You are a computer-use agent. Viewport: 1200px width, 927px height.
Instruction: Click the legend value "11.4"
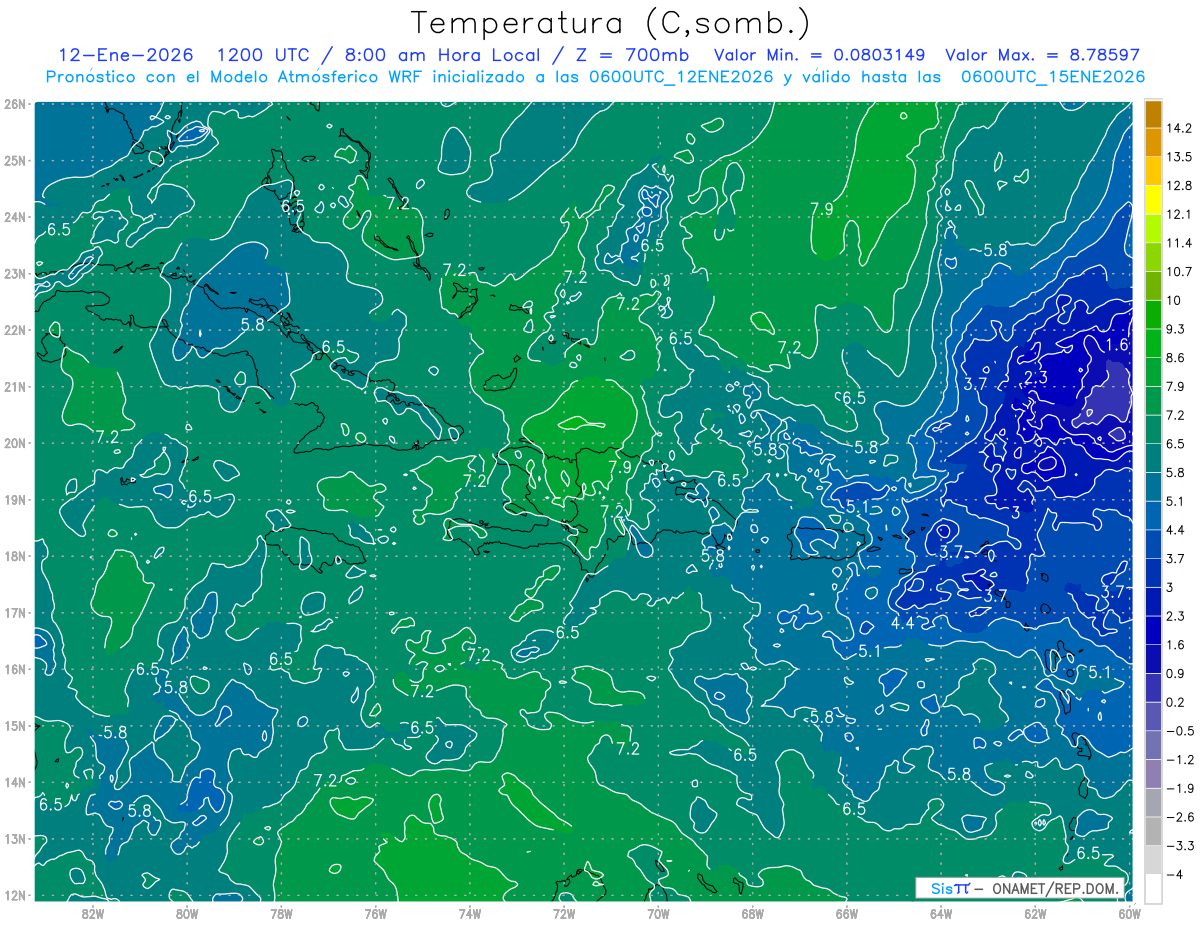click(1181, 243)
